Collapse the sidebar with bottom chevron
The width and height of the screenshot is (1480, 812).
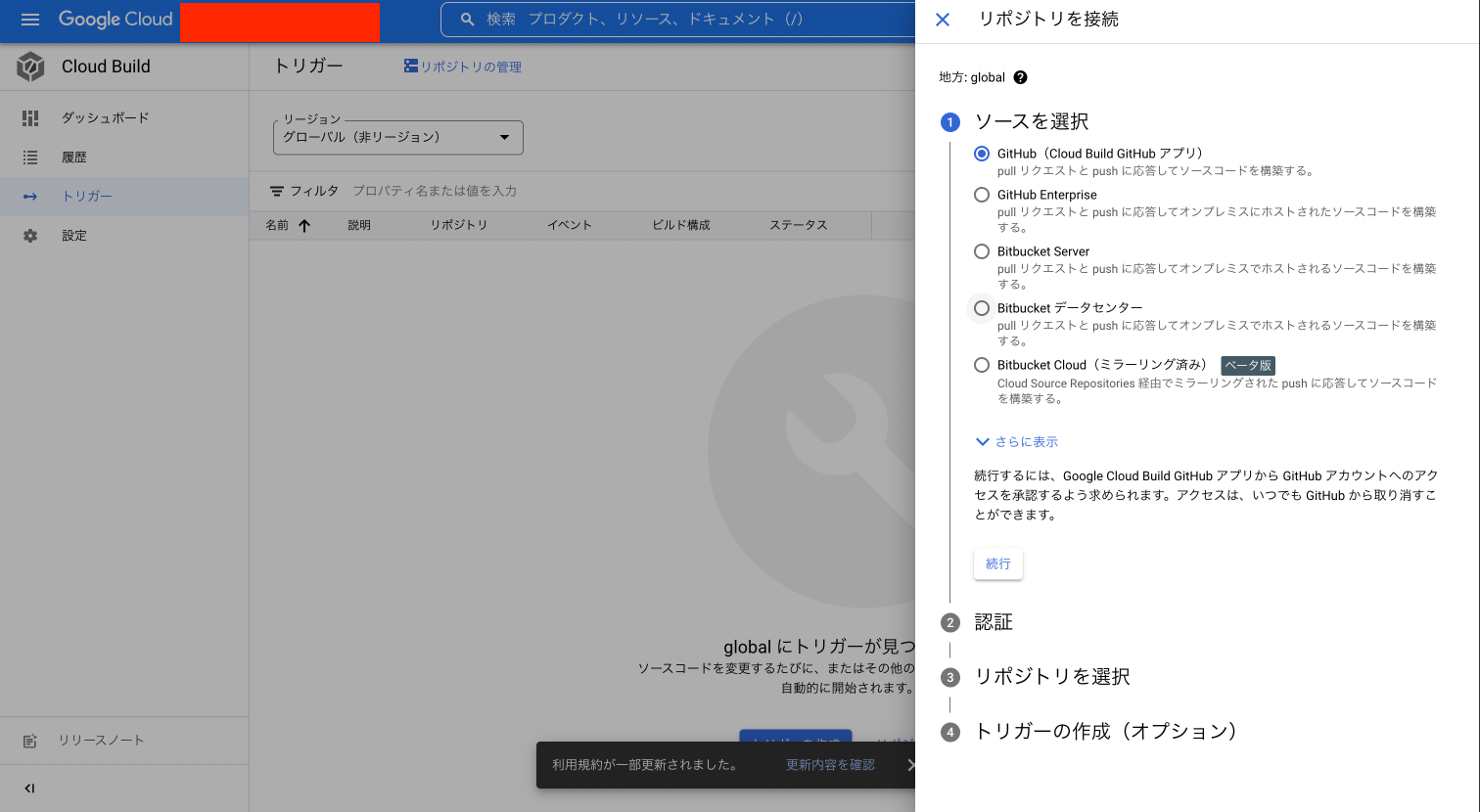point(29,789)
